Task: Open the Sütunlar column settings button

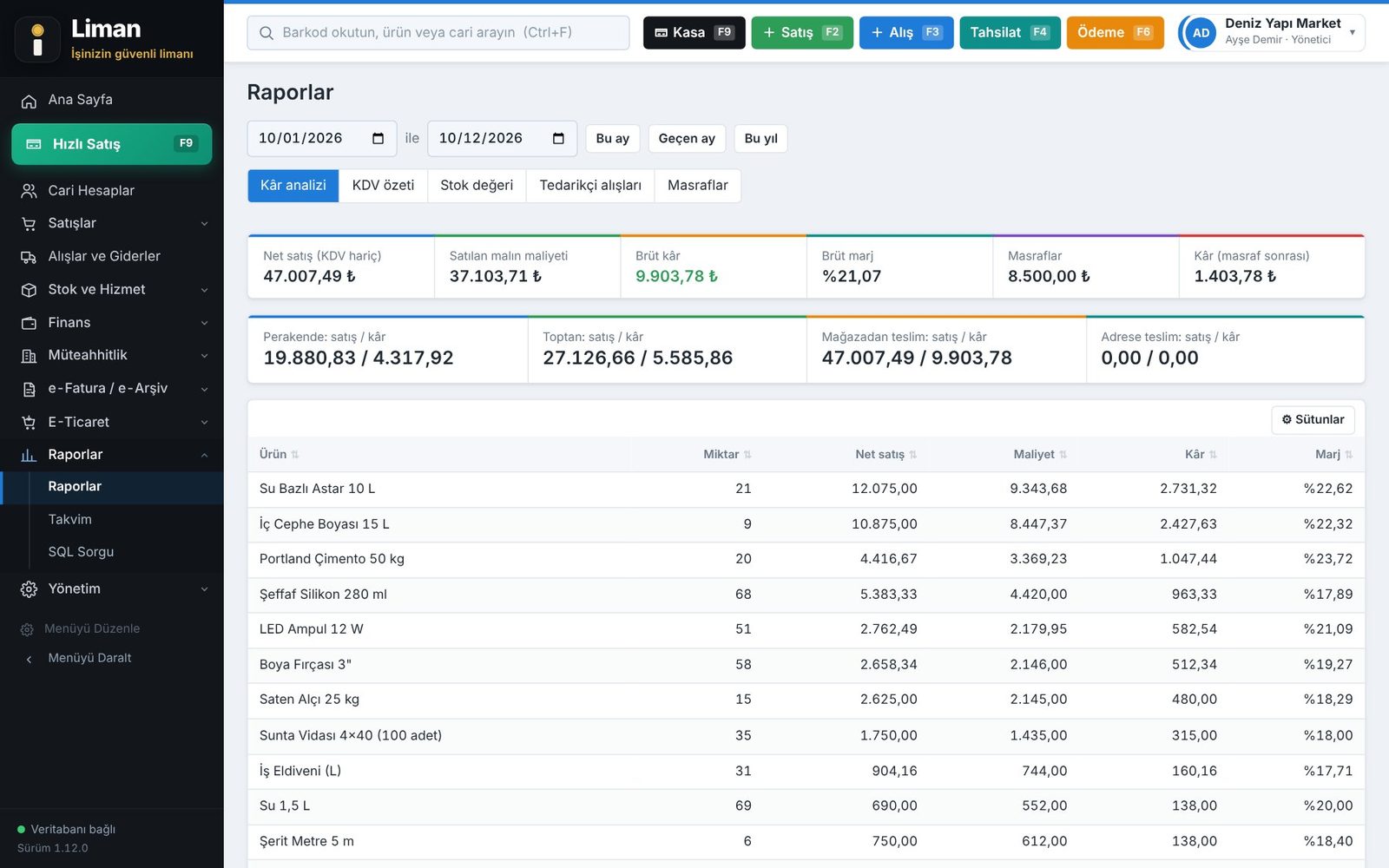Action: [x=1313, y=420]
